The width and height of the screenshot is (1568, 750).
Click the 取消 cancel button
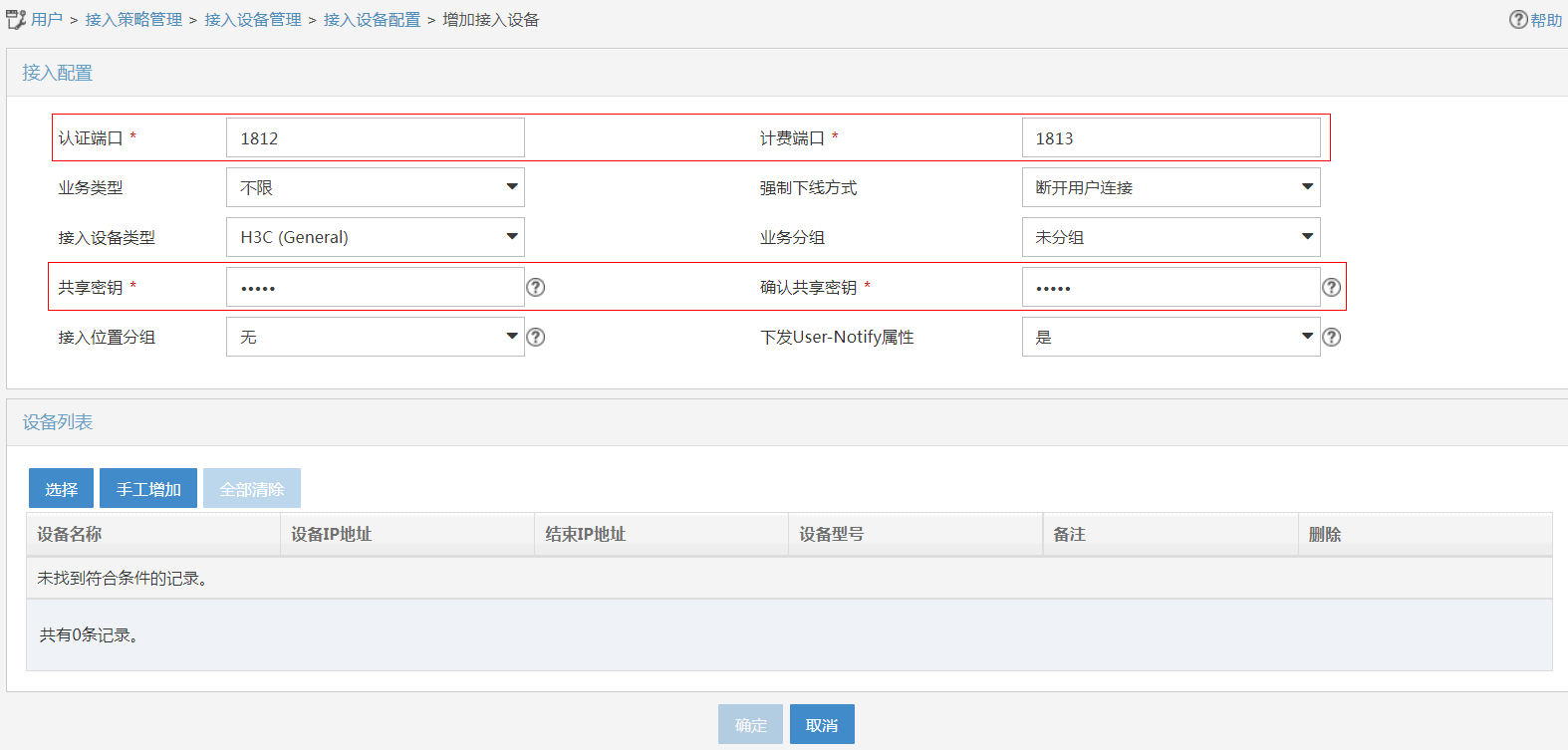[x=822, y=724]
